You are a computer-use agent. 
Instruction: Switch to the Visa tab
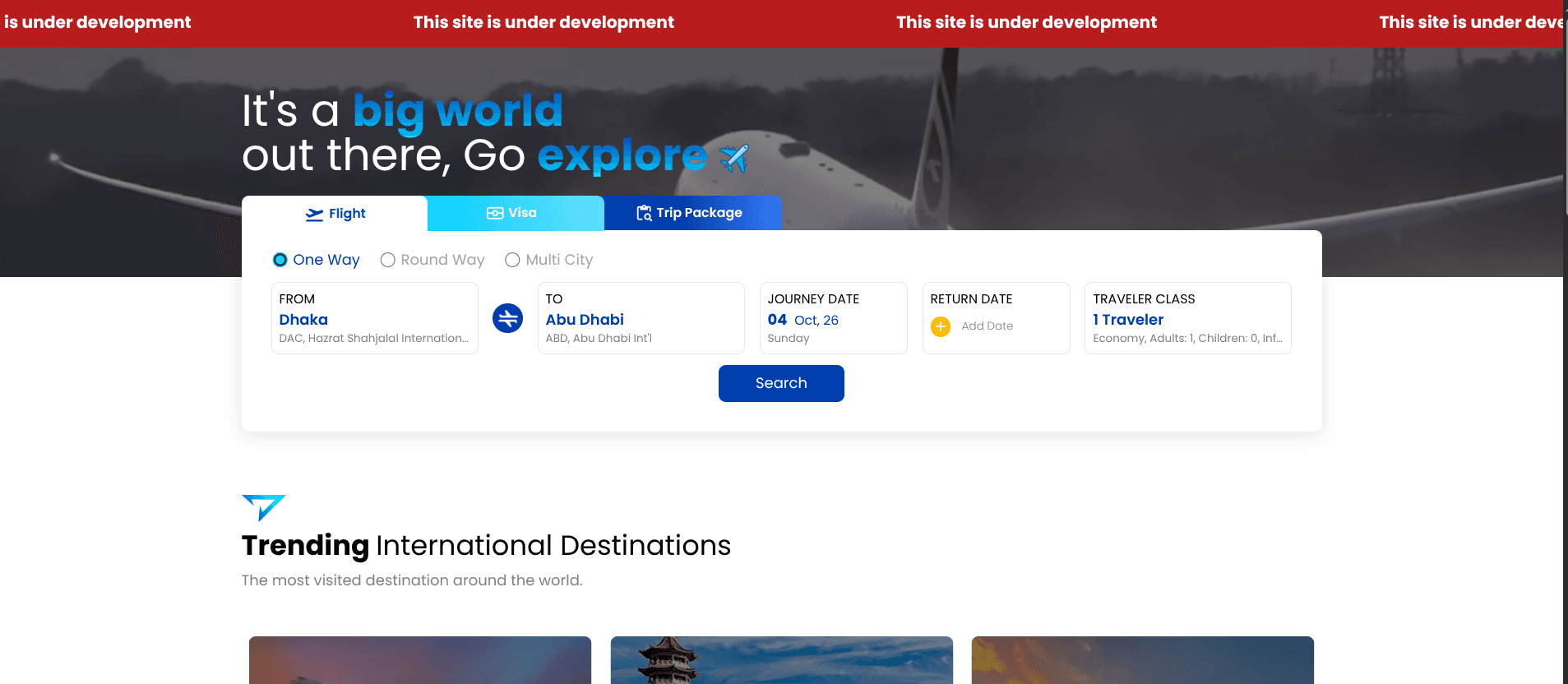(516, 213)
